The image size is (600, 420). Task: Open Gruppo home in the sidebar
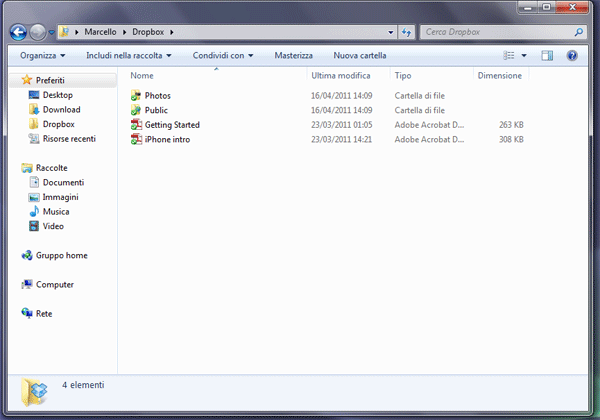tap(62, 255)
